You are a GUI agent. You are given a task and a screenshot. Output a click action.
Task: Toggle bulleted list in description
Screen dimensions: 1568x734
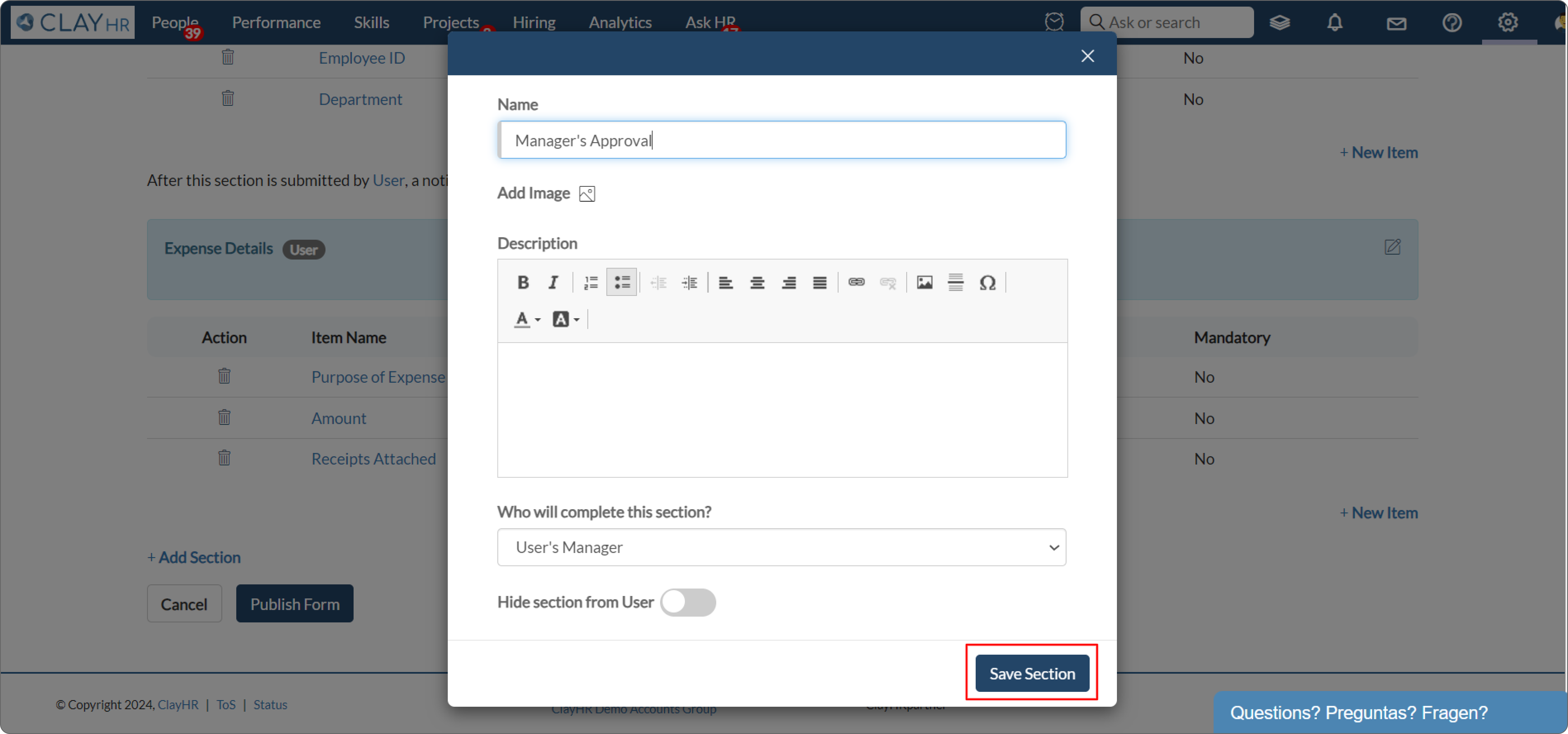click(622, 283)
